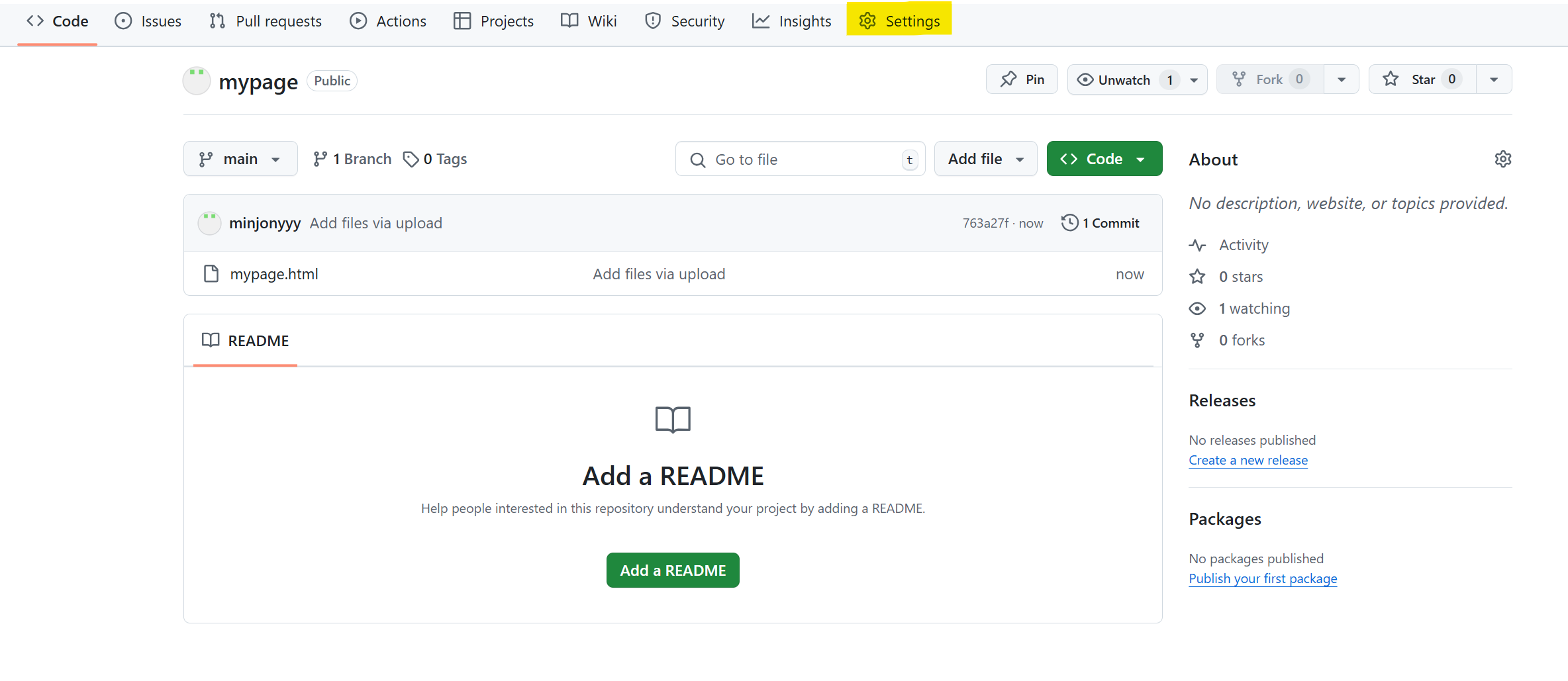Click the Issues circle icon
The image size is (1568, 681).
coord(123,21)
